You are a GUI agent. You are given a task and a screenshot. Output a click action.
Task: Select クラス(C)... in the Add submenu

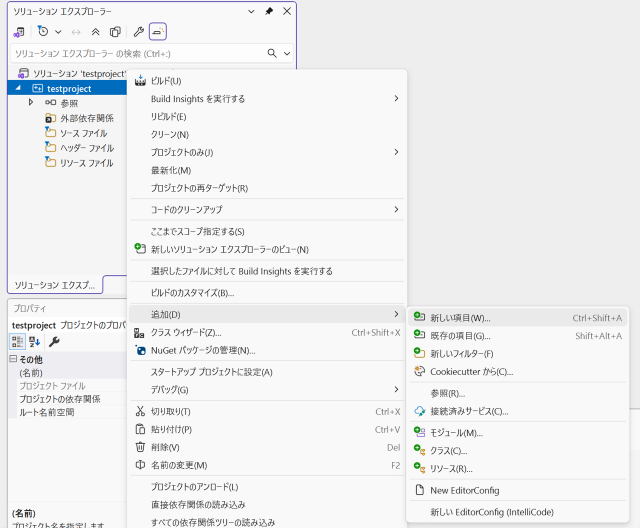(448, 451)
